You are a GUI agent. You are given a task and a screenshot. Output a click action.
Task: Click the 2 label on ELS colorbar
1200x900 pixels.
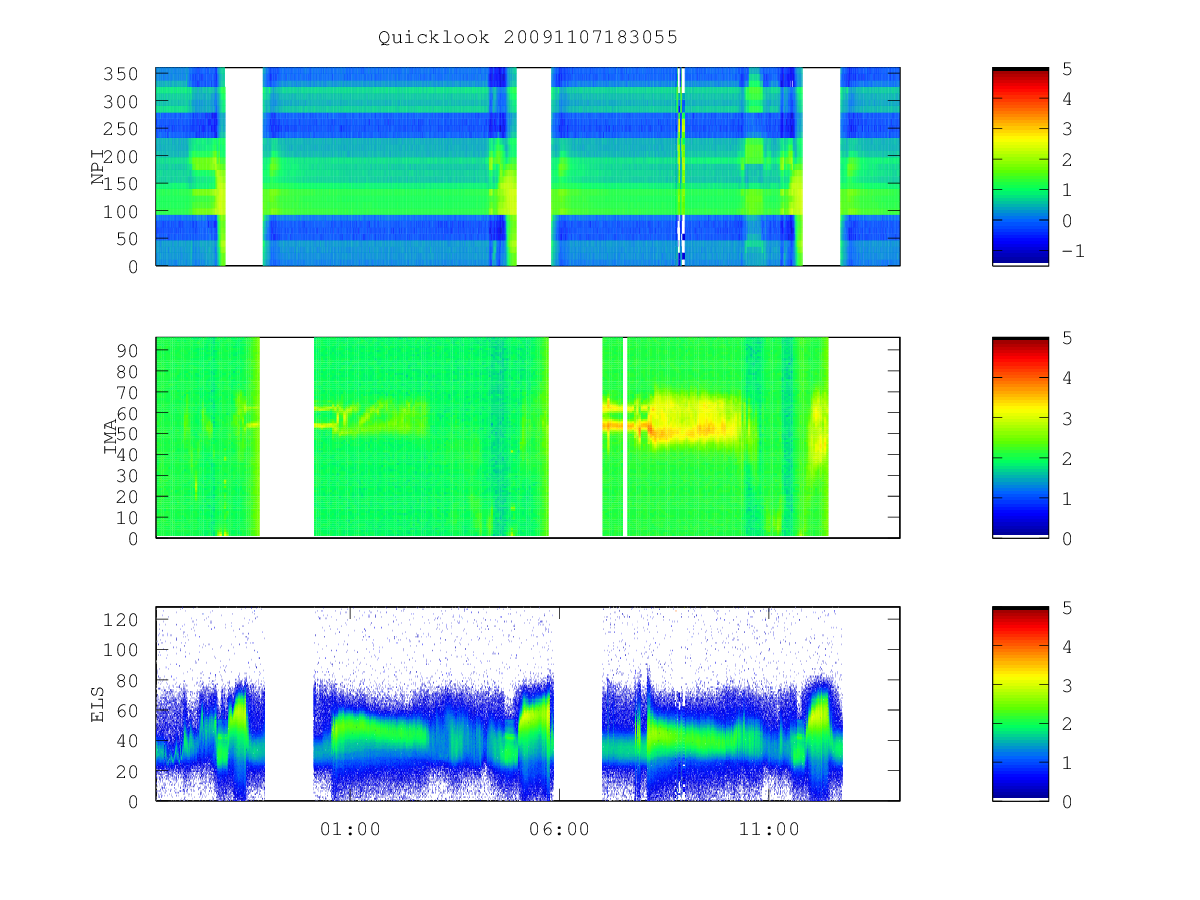click(1066, 724)
